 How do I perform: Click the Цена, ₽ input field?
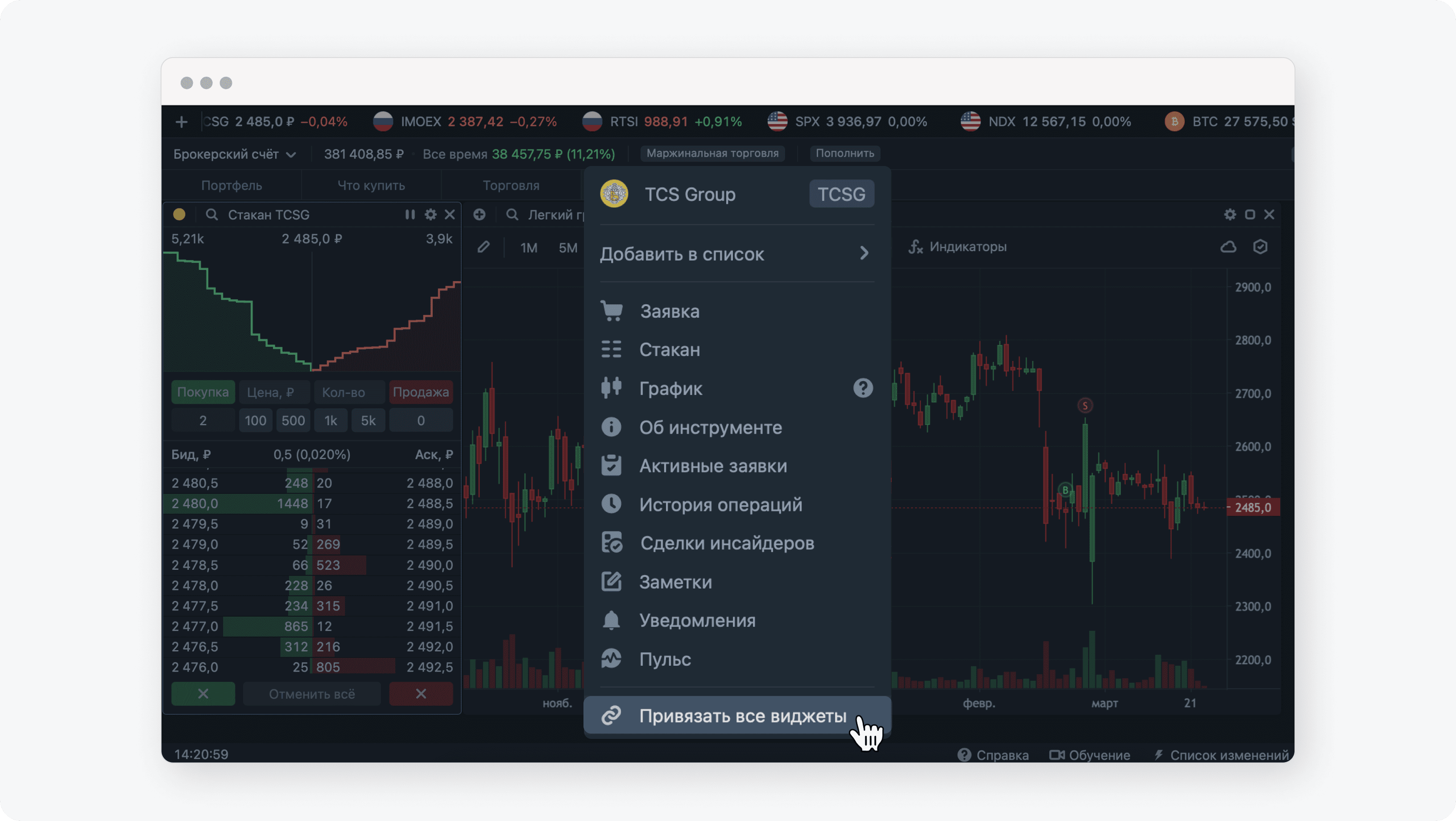coord(274,392)
